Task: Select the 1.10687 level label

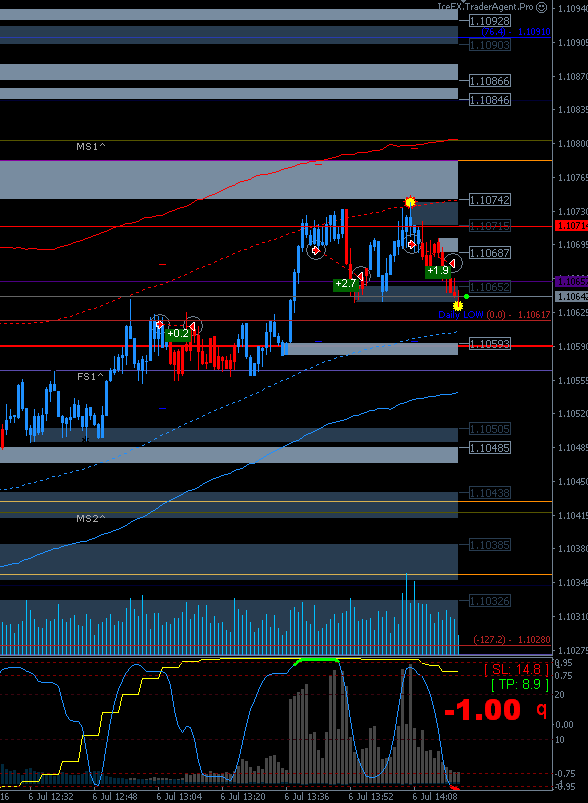Action: click(490, 252)
